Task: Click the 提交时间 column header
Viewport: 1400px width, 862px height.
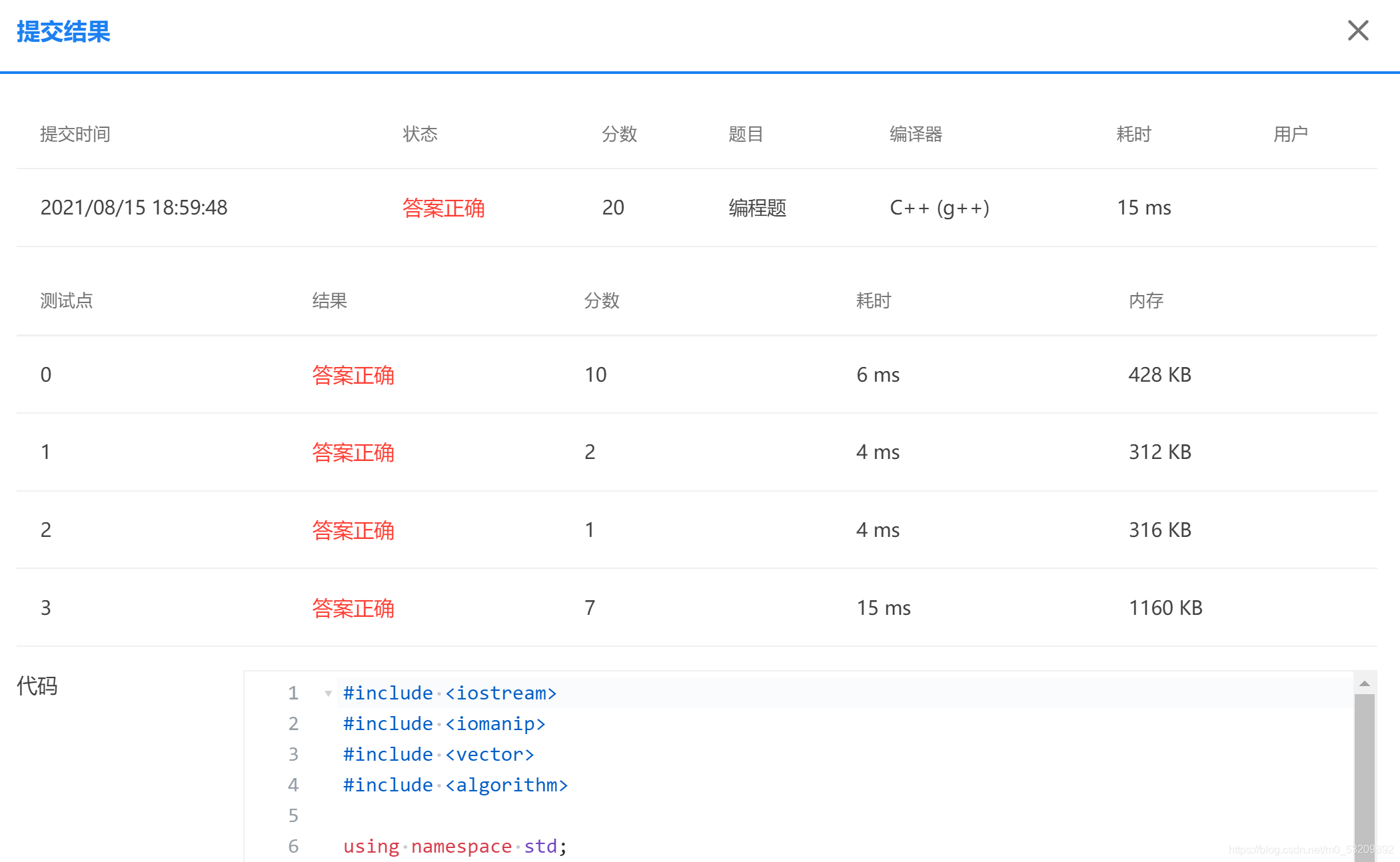Action: click(x=75, y=135)
